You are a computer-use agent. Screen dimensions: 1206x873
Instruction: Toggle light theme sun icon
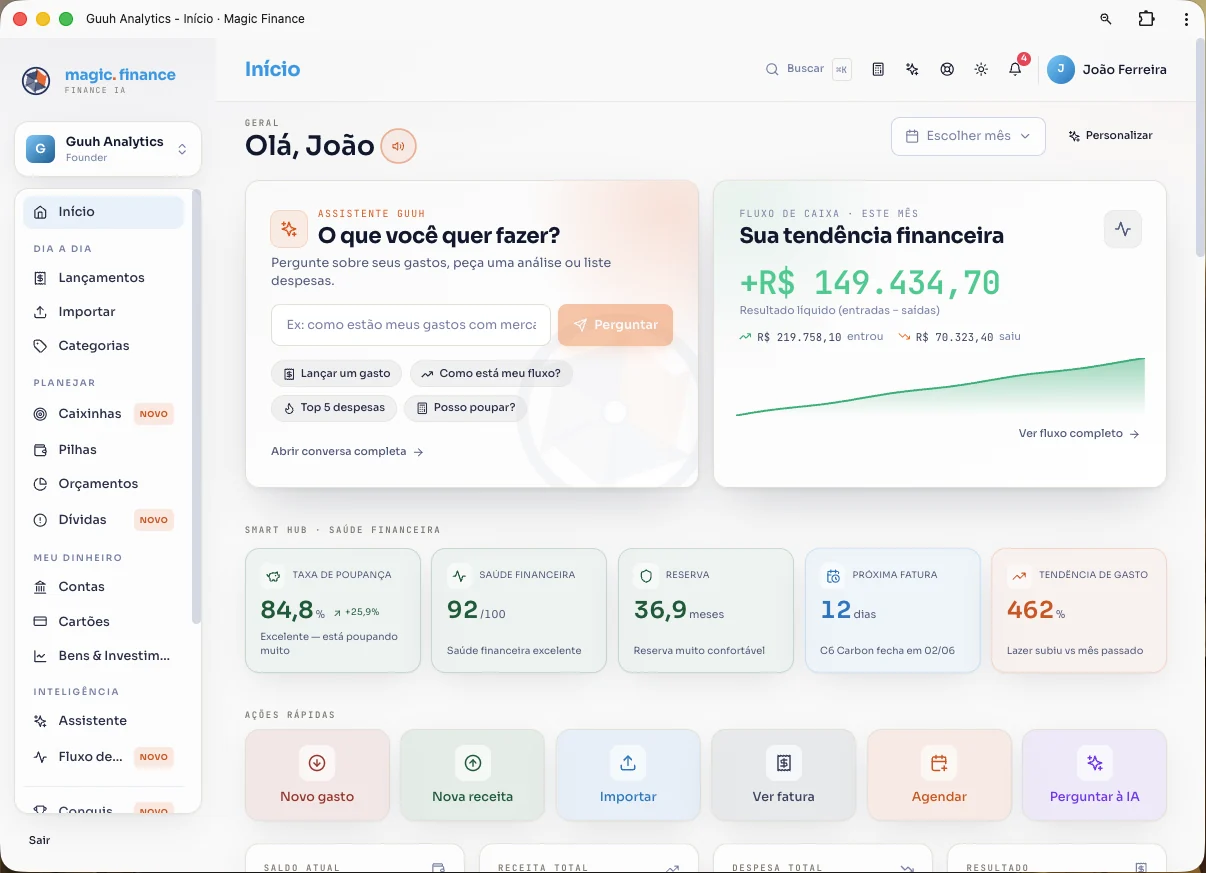tap(981, 69)
